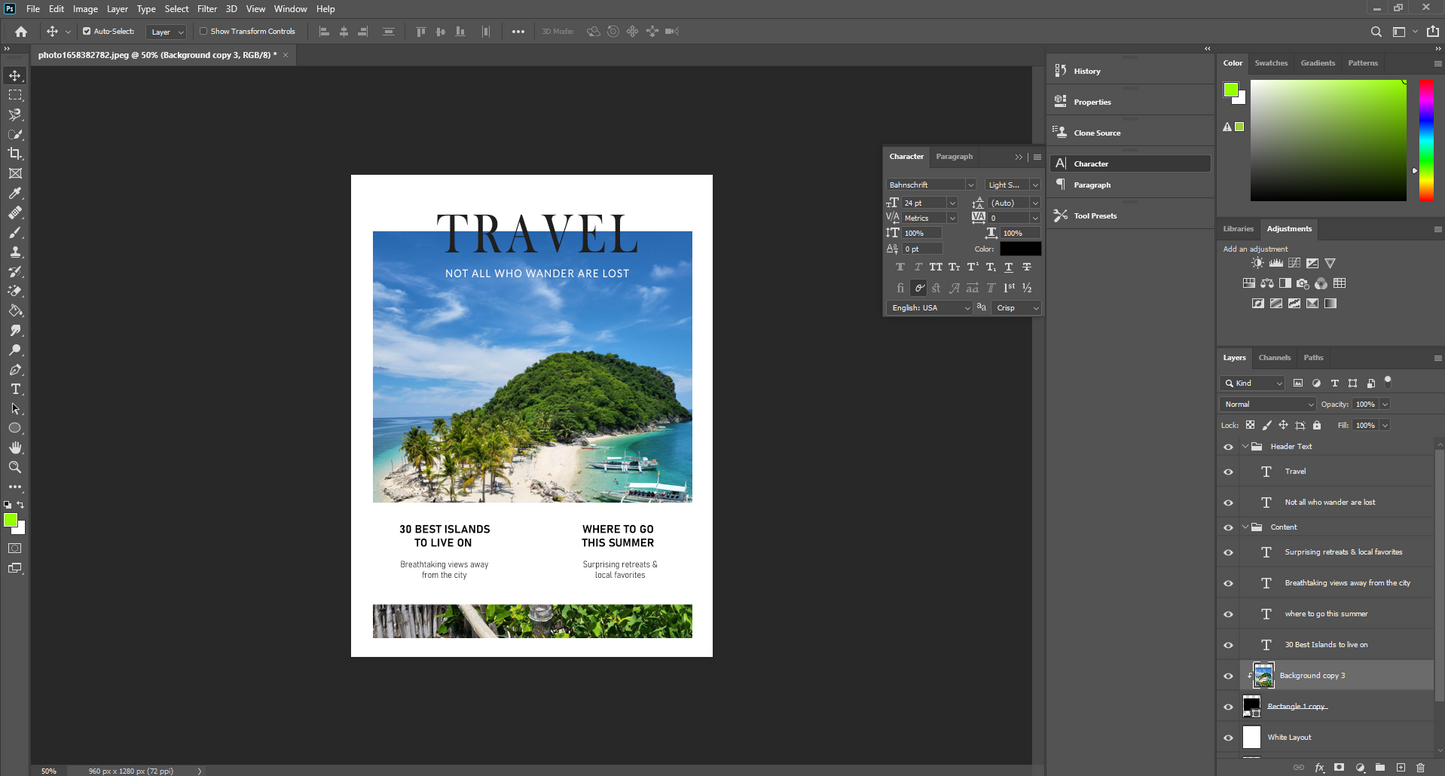
Task: Select the Eyedropper tool
Action: [15, 193]
